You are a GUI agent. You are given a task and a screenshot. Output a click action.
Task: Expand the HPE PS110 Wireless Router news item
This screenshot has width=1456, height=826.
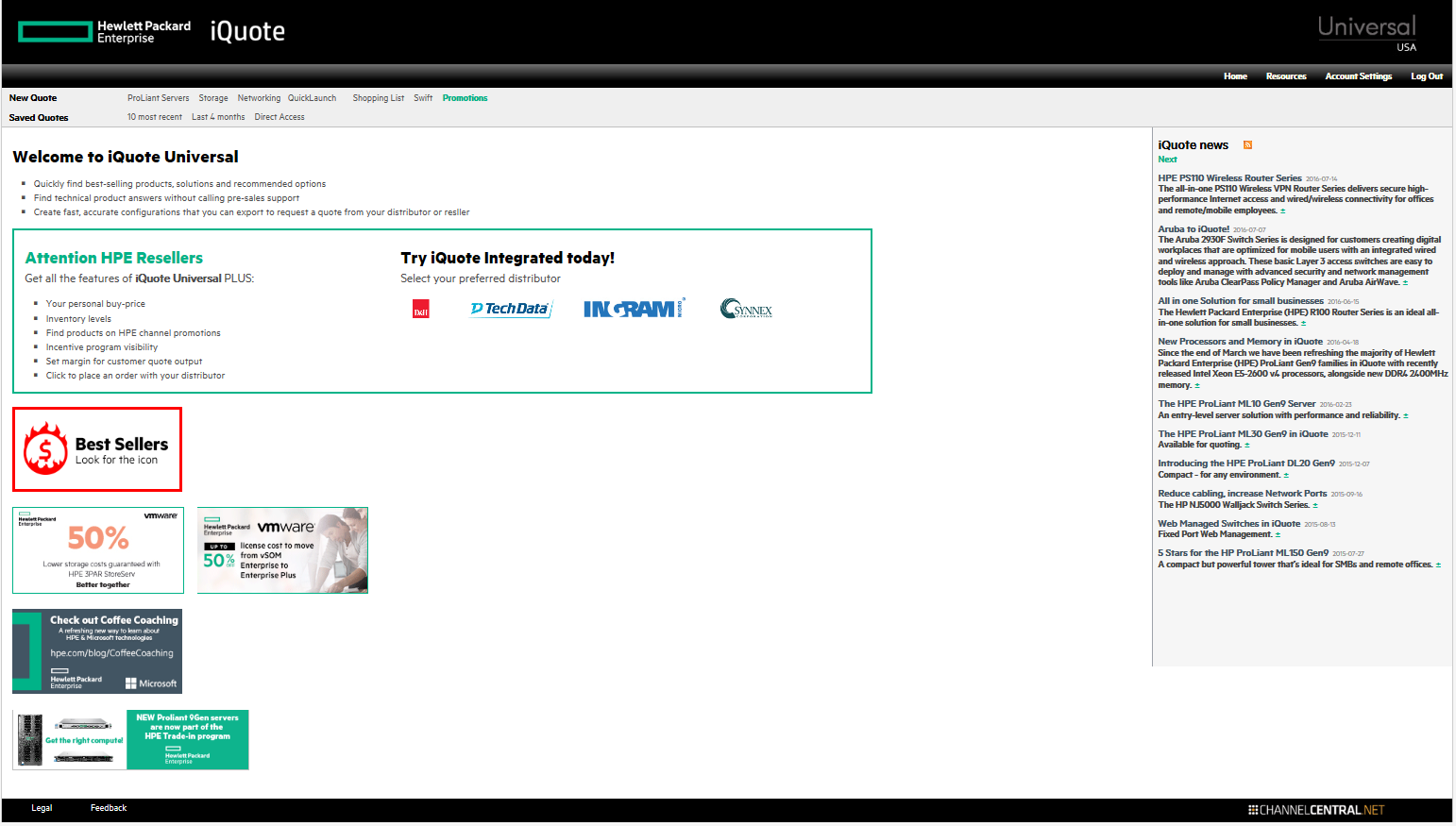coord(1281,210)
